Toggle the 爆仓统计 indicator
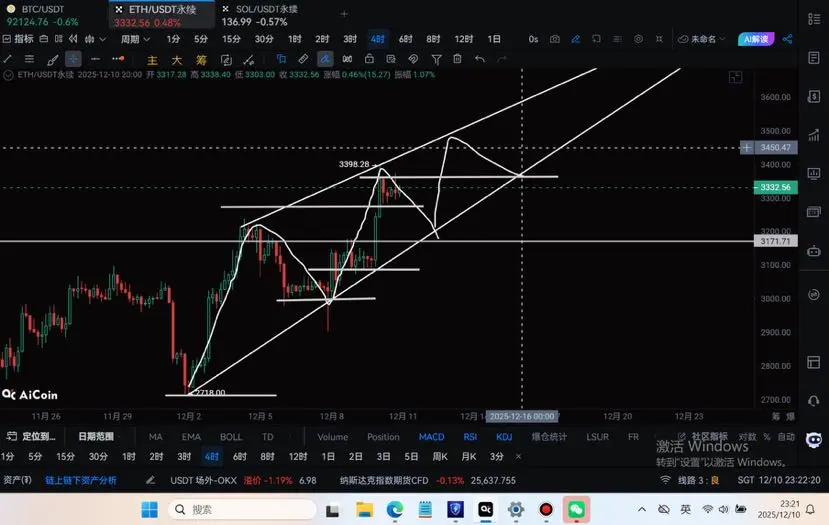The width and height of the screenshot is (829, 525). (x=549, y=437)
